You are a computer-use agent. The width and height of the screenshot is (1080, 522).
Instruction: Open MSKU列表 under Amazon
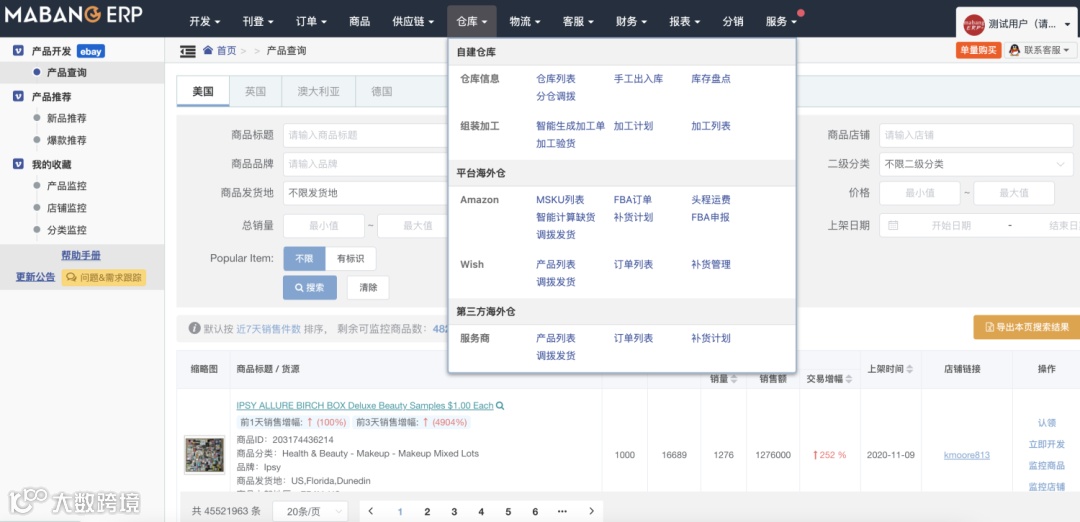tap(560, 200)
